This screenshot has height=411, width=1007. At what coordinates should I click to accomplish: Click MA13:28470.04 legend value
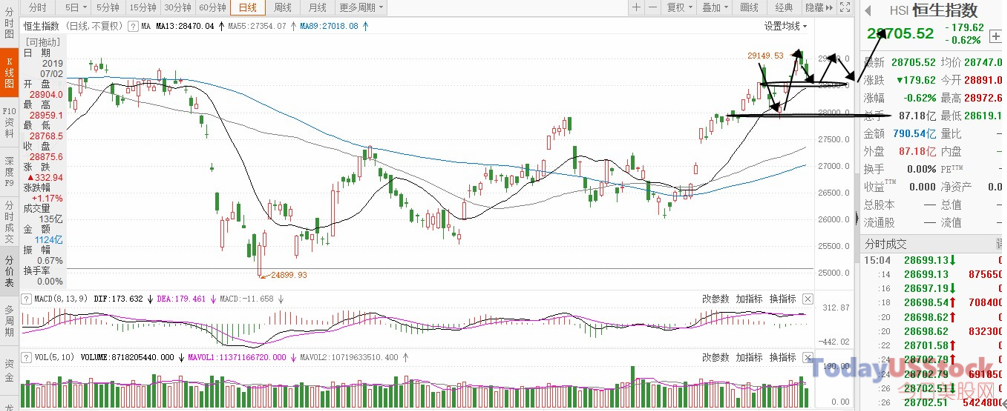click(x=185, y=26)
